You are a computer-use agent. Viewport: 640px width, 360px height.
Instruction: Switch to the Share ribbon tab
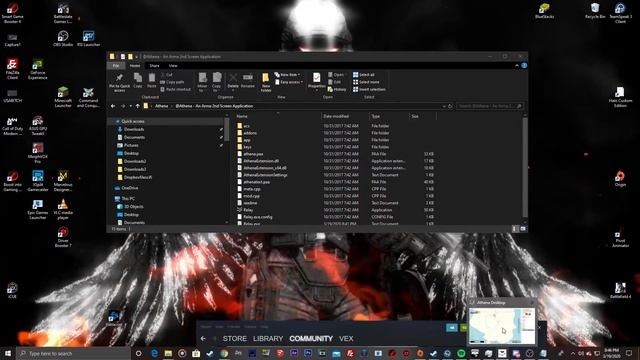point(154,65)
